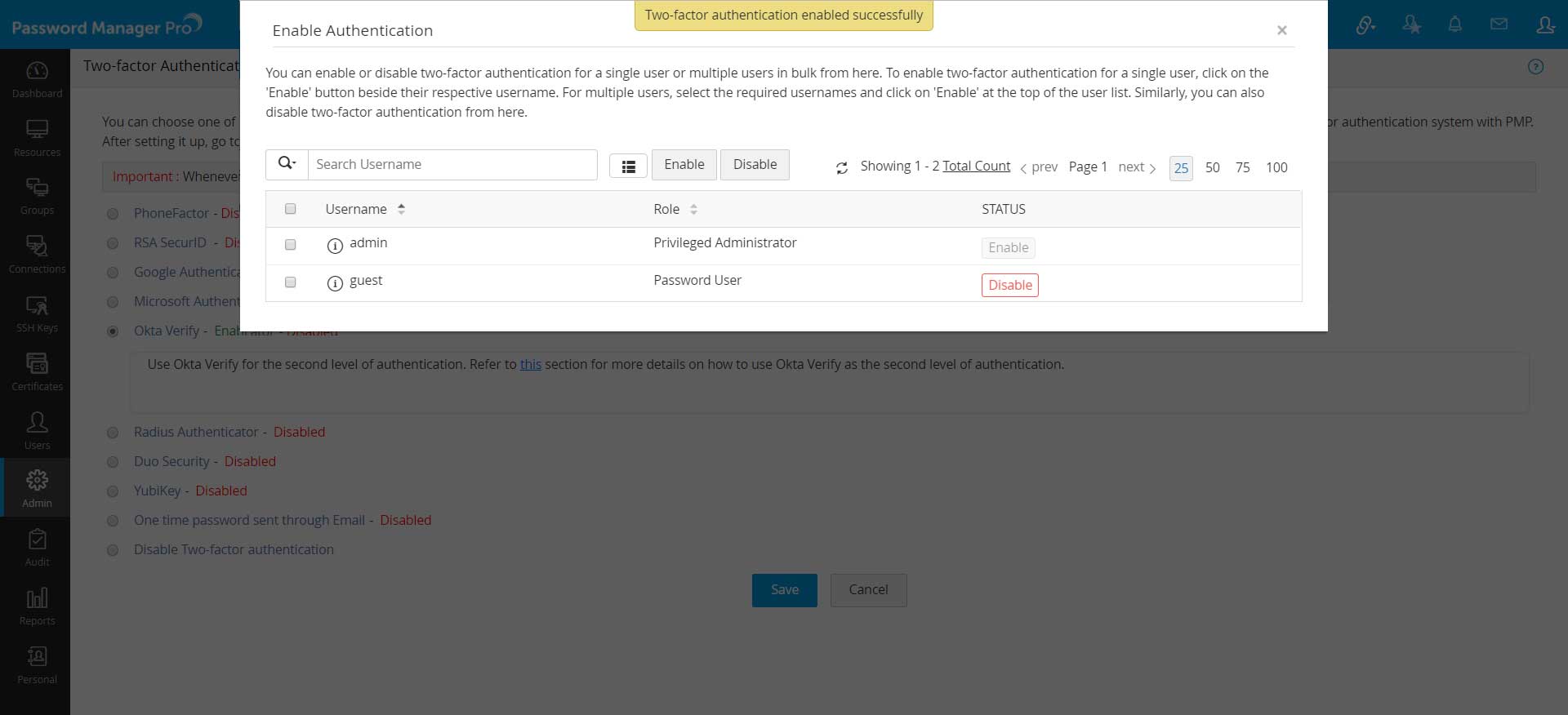Click the Password Manager Pro logo
The width and height of the screenshot is (1568, 715).
click(107, 26)
